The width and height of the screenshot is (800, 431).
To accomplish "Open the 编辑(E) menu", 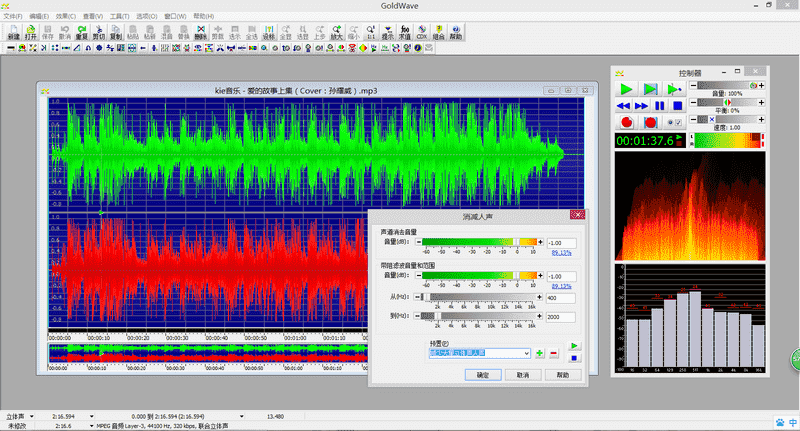I will (x=39, y=16).
